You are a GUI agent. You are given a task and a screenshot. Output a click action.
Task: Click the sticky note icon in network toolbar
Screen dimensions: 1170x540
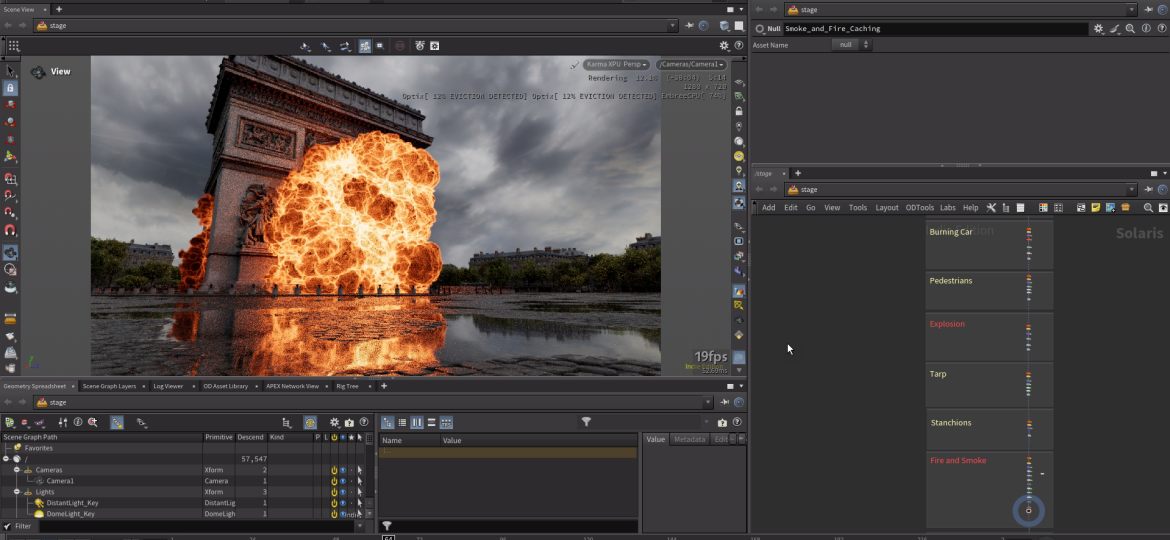pos(1096,208)
